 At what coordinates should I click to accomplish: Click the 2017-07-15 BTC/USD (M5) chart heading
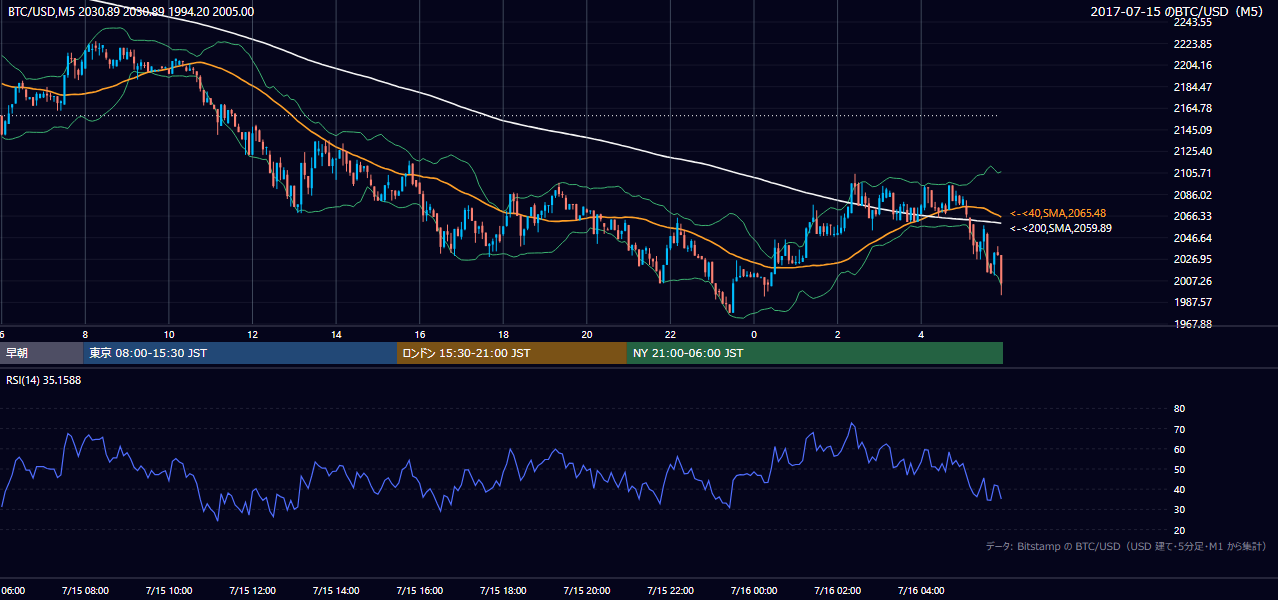(x=1178, y=12)
